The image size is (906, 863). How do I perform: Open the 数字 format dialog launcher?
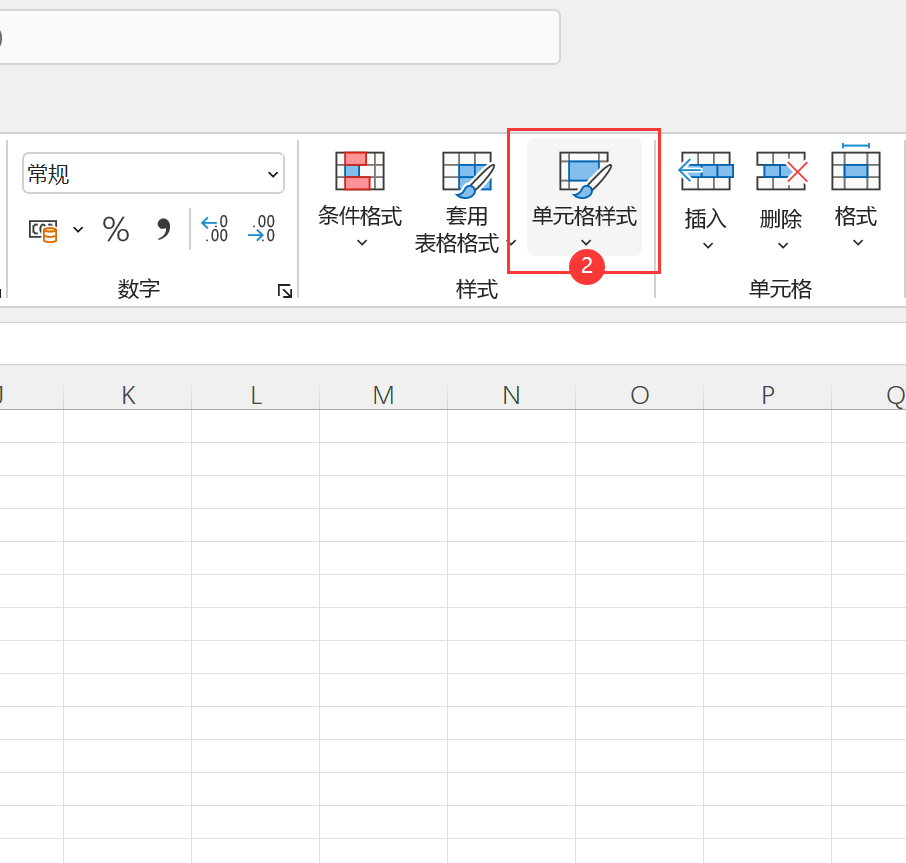[x=284, y=291]
